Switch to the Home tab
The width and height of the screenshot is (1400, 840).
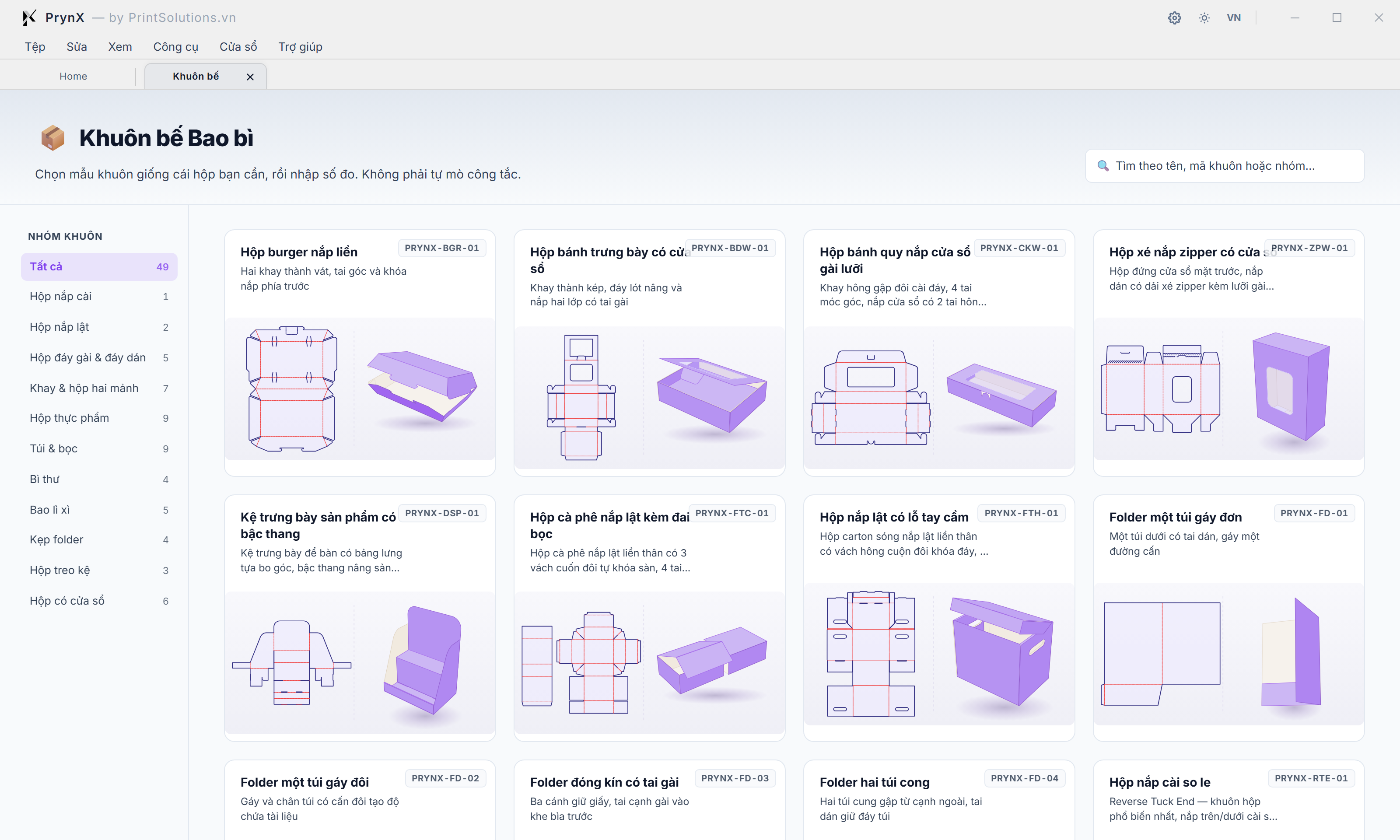(73, 76)
